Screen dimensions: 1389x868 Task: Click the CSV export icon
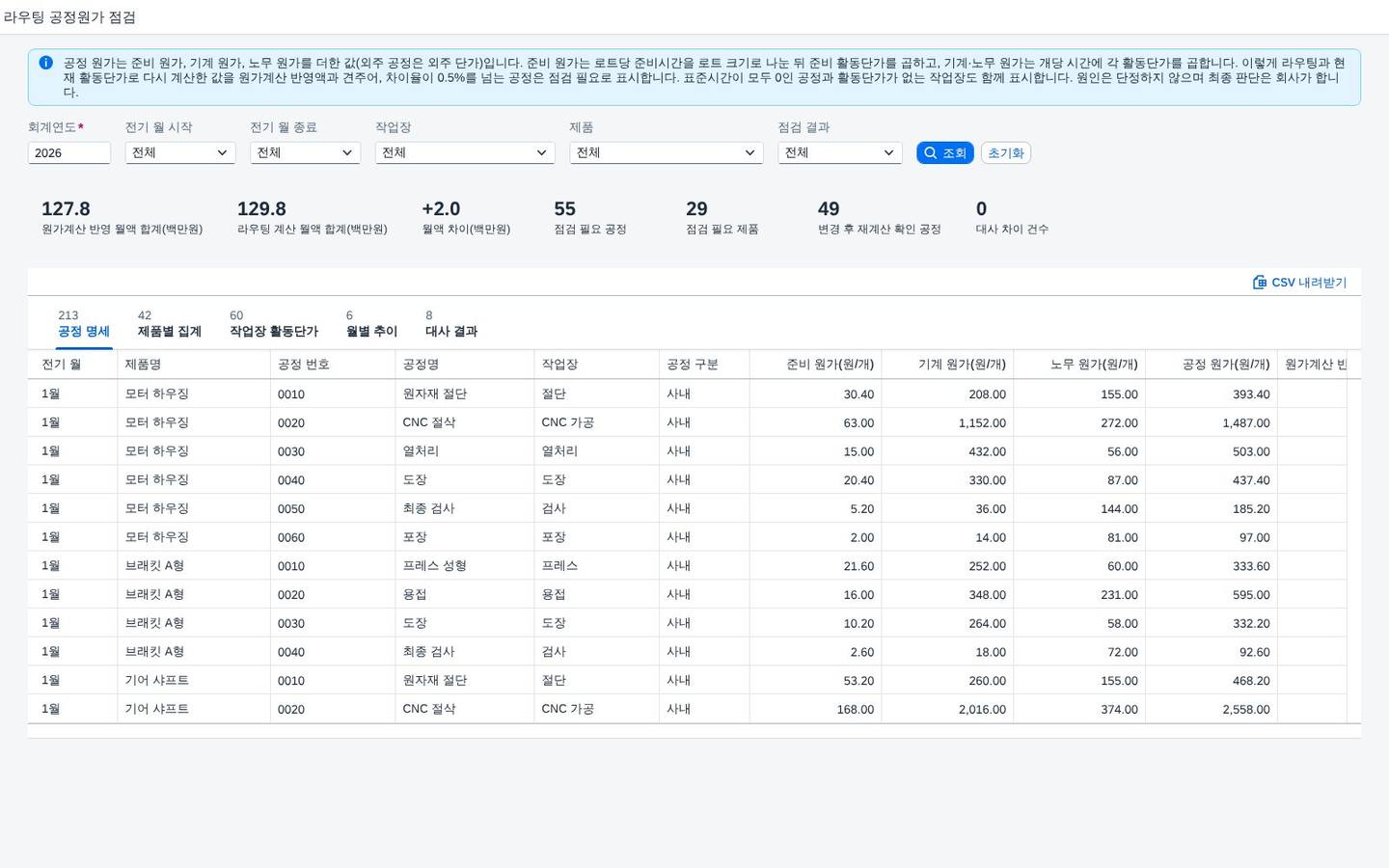[1260, 283]
